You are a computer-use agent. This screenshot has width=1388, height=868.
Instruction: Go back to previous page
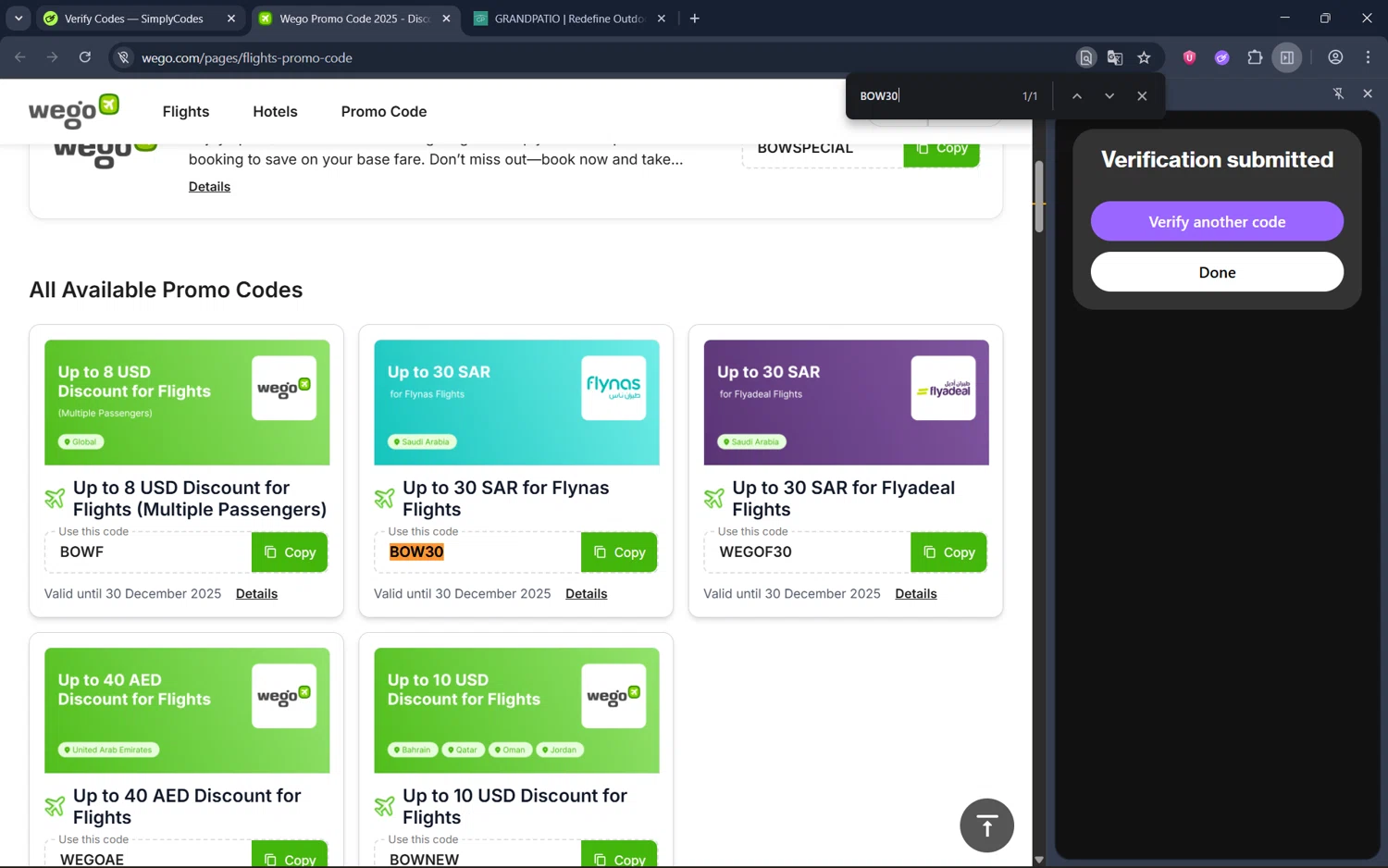[20, 57]
